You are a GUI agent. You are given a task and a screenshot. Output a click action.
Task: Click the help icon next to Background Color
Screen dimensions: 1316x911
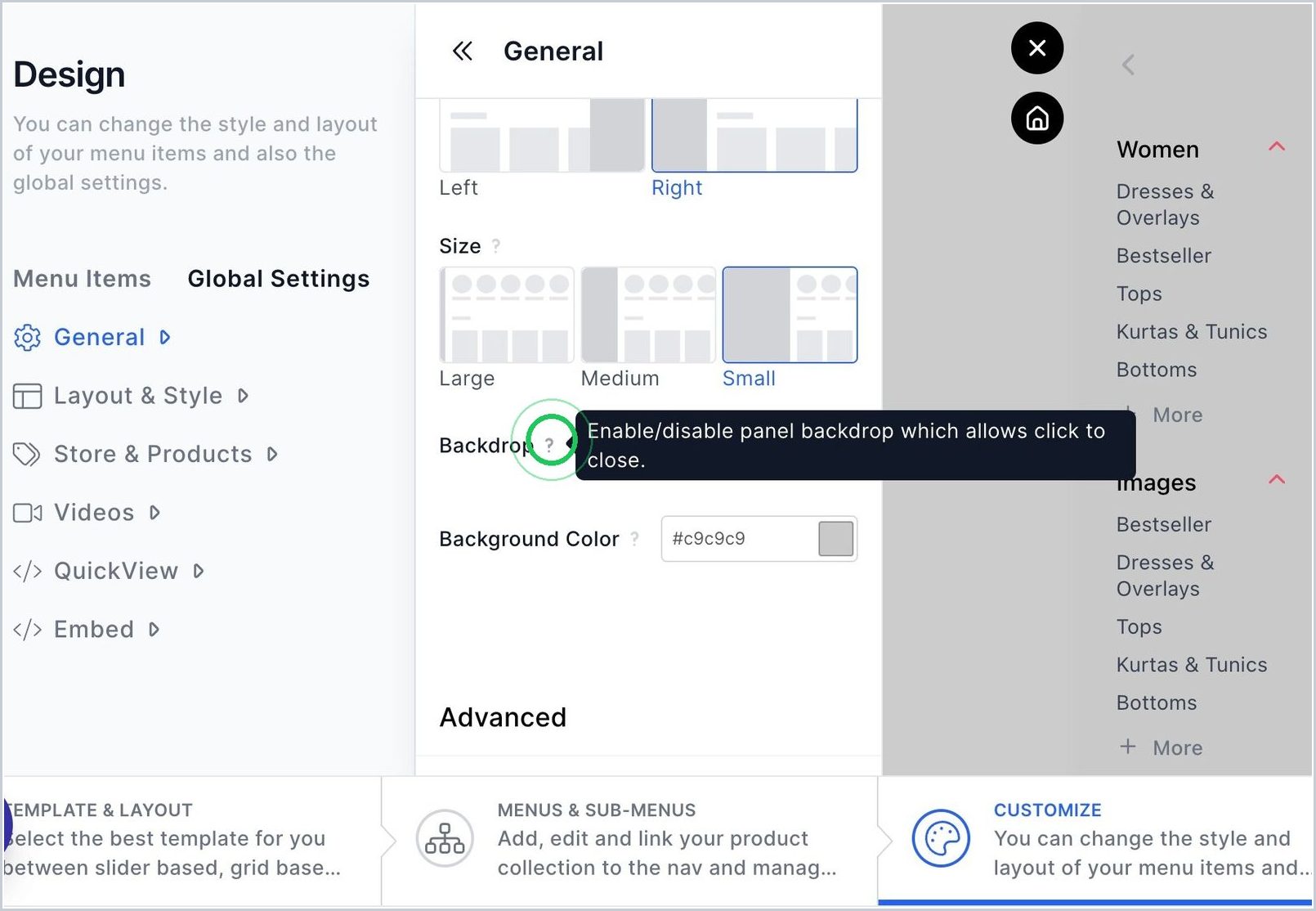pos(634,539)
